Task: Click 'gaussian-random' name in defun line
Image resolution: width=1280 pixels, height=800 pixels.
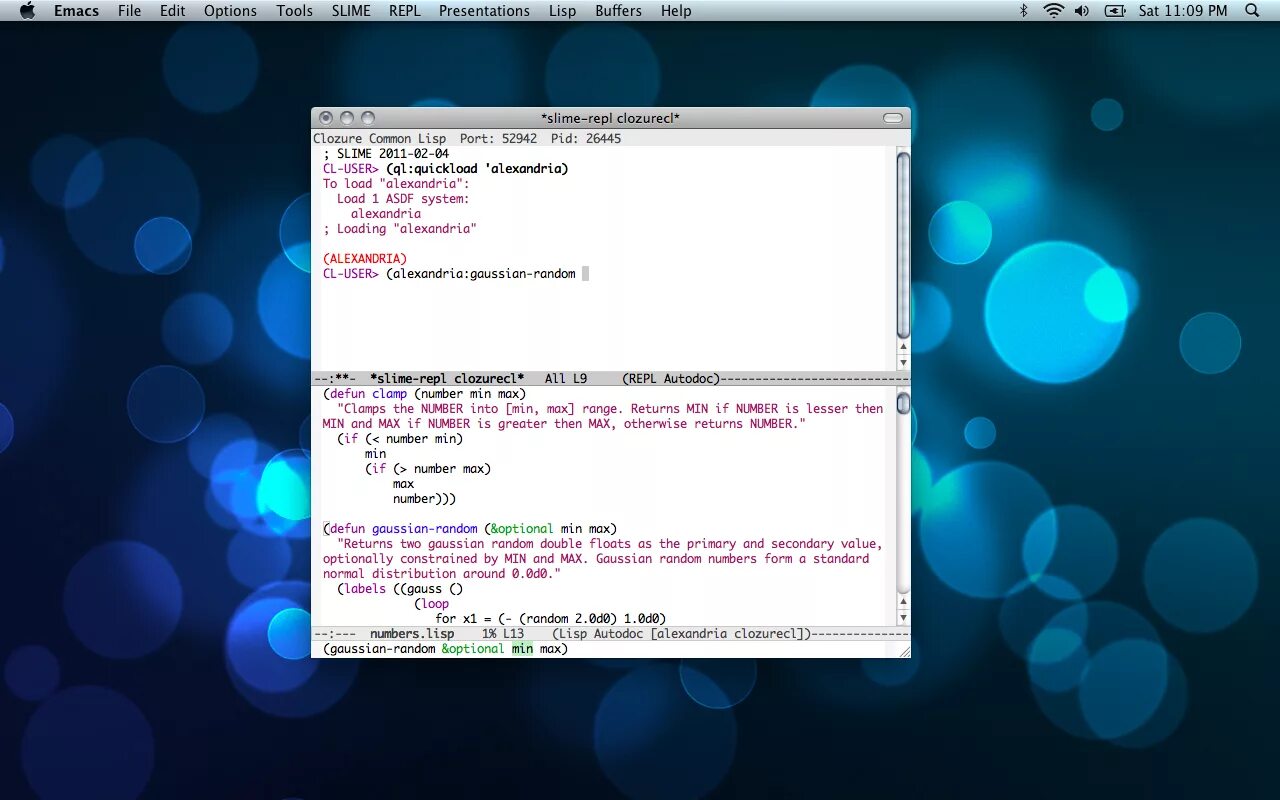Action: [425, 529]
